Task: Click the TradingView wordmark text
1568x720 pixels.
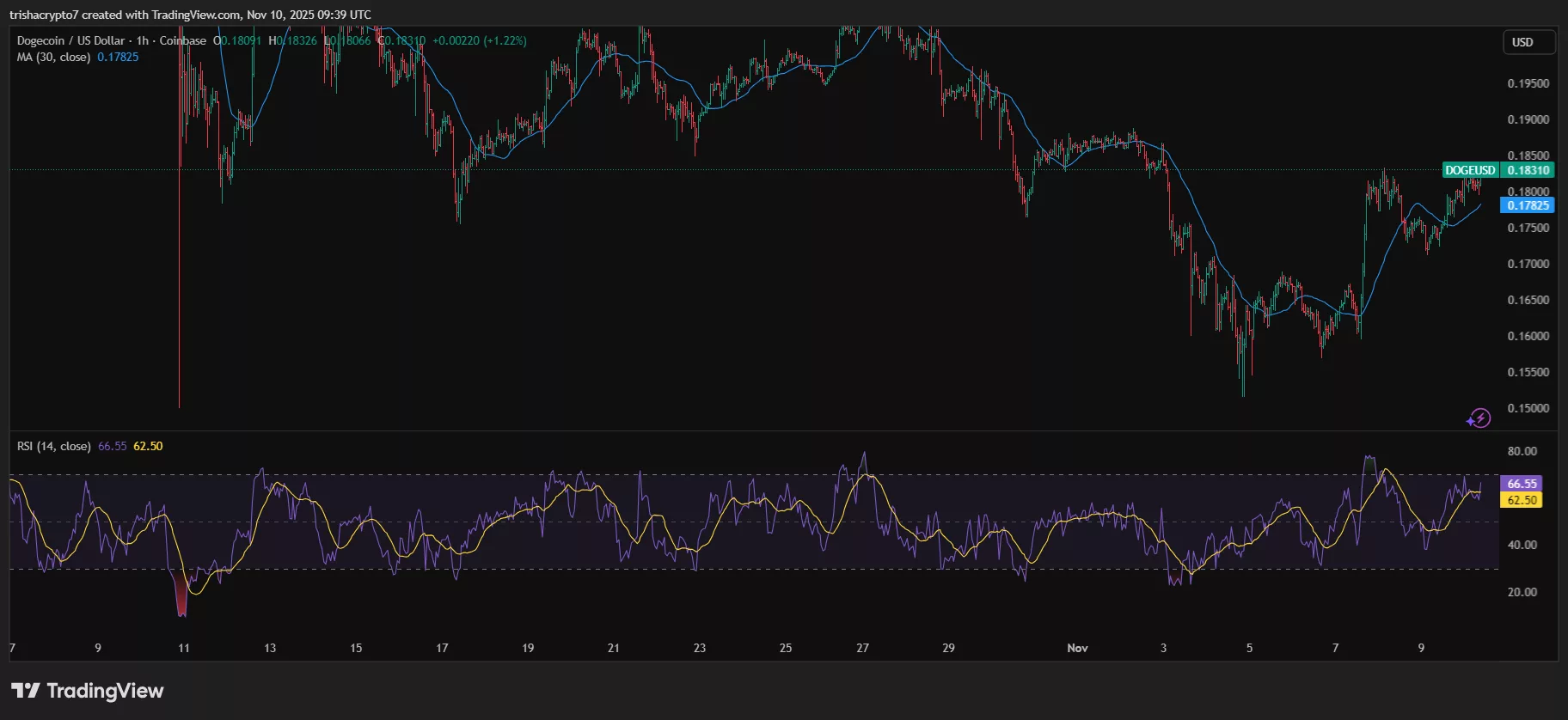Action: coord(105,691)
